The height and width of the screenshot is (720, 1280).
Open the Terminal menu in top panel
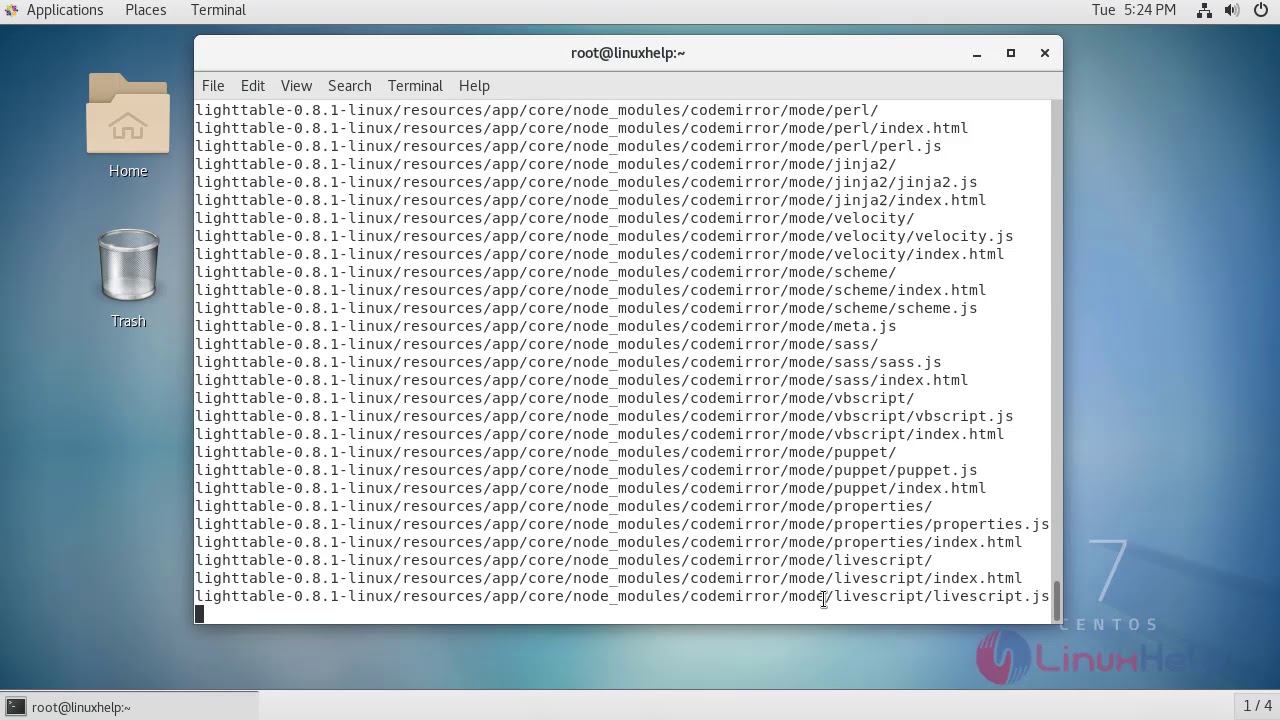point(218,10)
